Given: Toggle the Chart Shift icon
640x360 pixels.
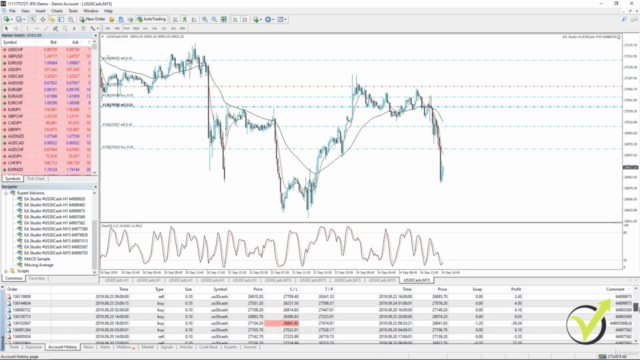Looking at the screenshot, I should tap(245, 19).
